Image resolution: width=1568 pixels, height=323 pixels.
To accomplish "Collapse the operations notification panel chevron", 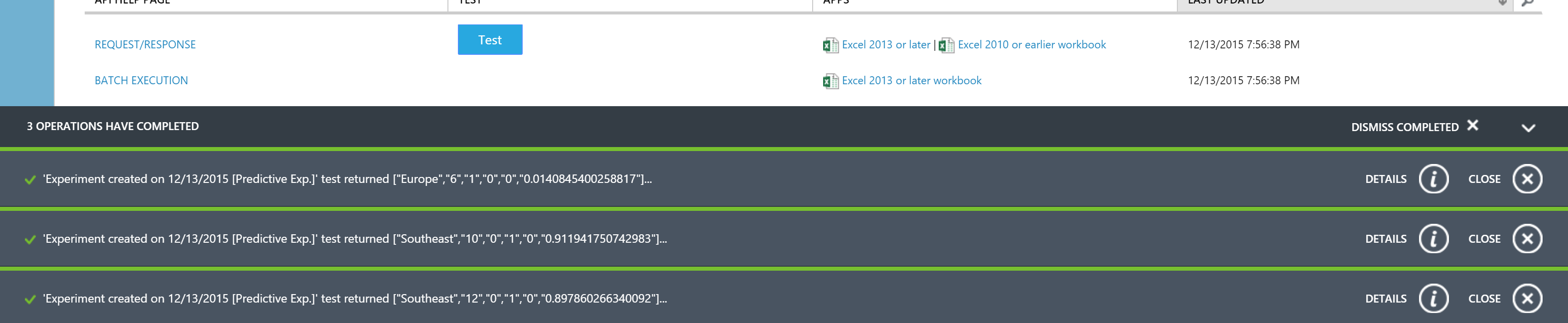I will 1529,128.
